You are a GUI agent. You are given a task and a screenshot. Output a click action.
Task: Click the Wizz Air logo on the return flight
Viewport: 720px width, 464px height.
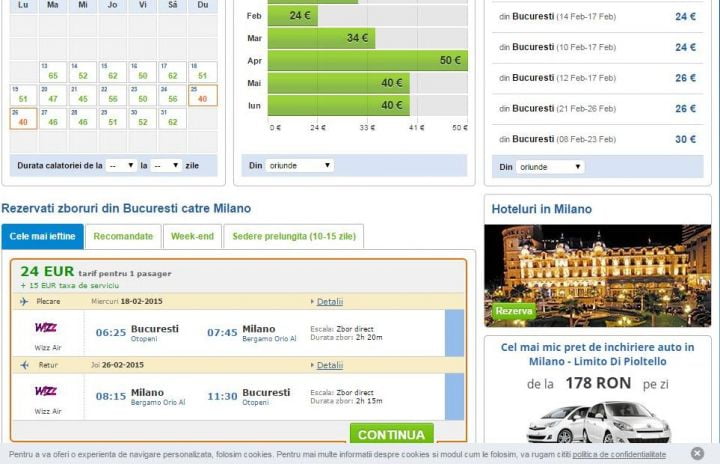46,392
